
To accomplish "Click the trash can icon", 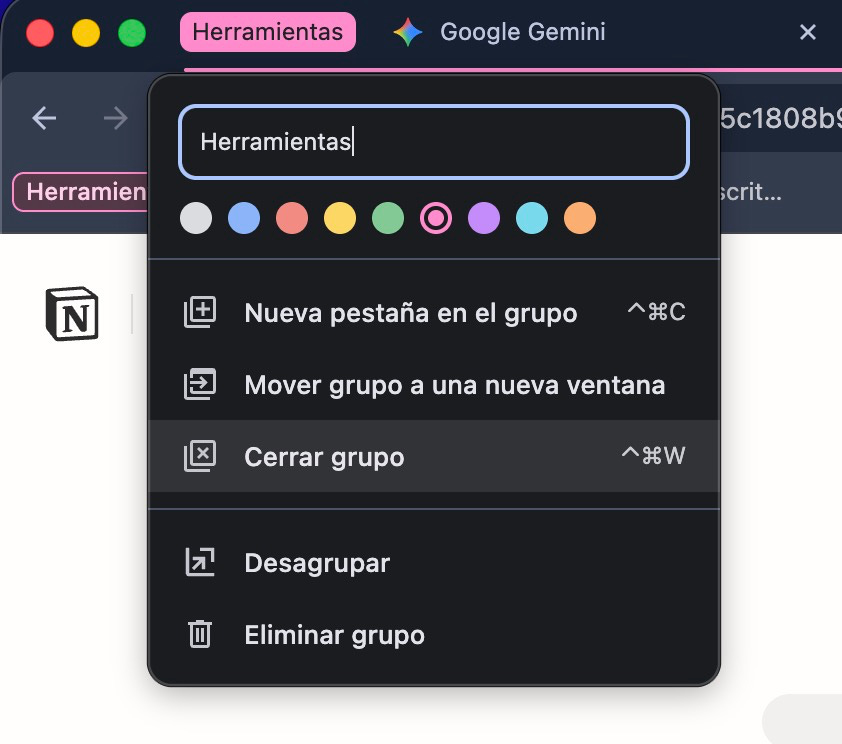I will 200,634.
